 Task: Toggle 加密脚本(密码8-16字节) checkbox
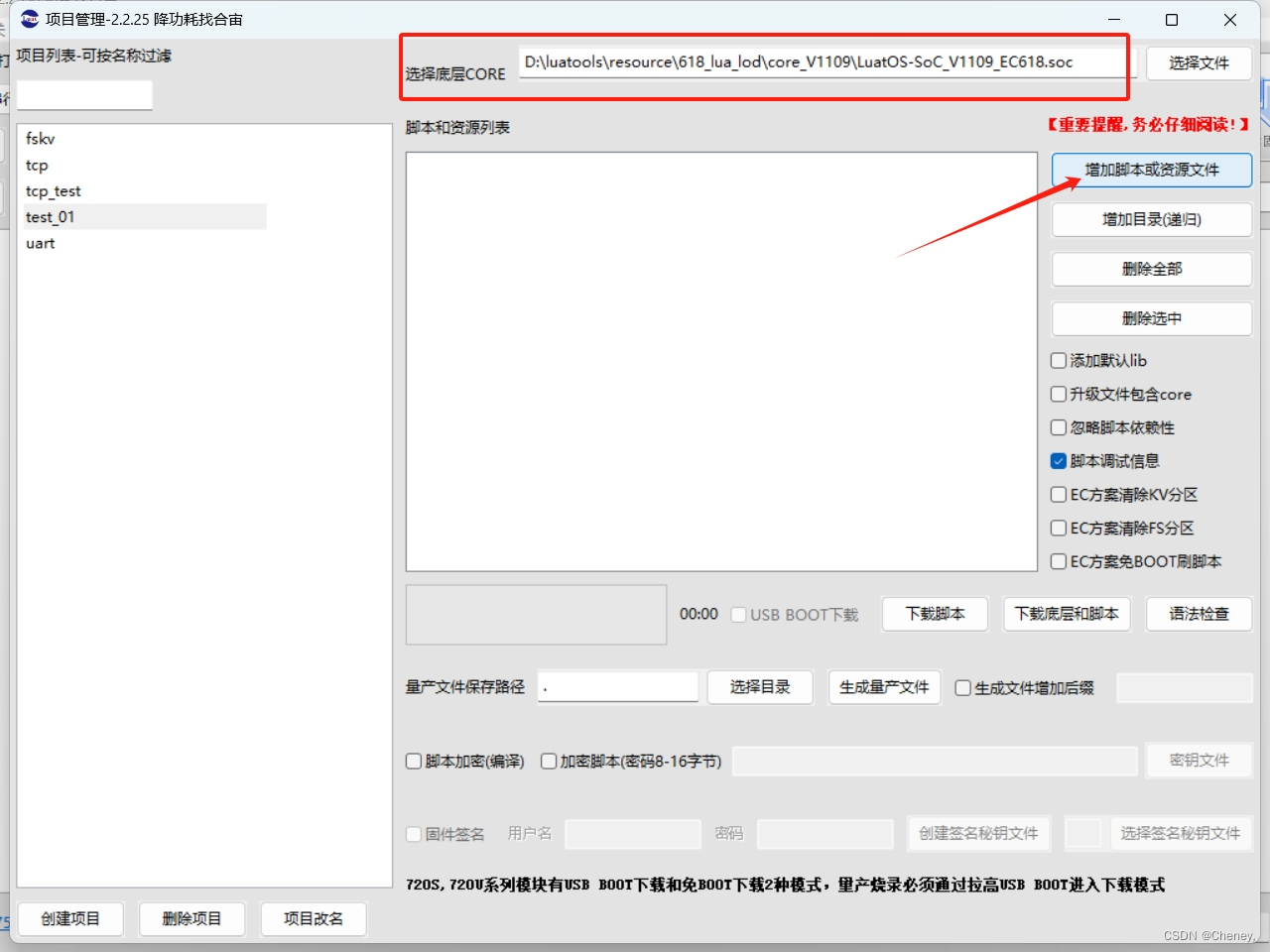click(549, 762)
